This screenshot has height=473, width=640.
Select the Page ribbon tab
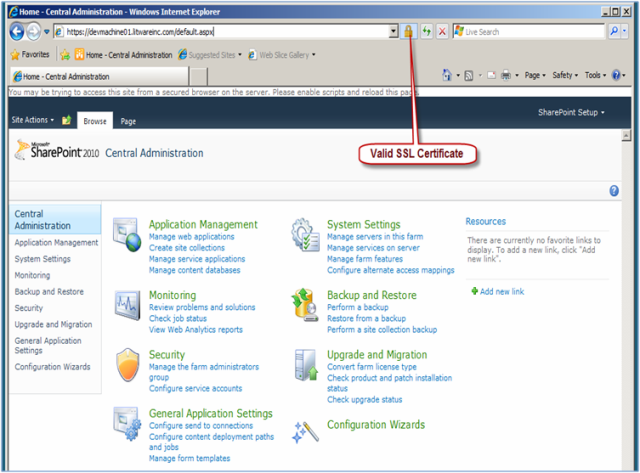[128, 121]
